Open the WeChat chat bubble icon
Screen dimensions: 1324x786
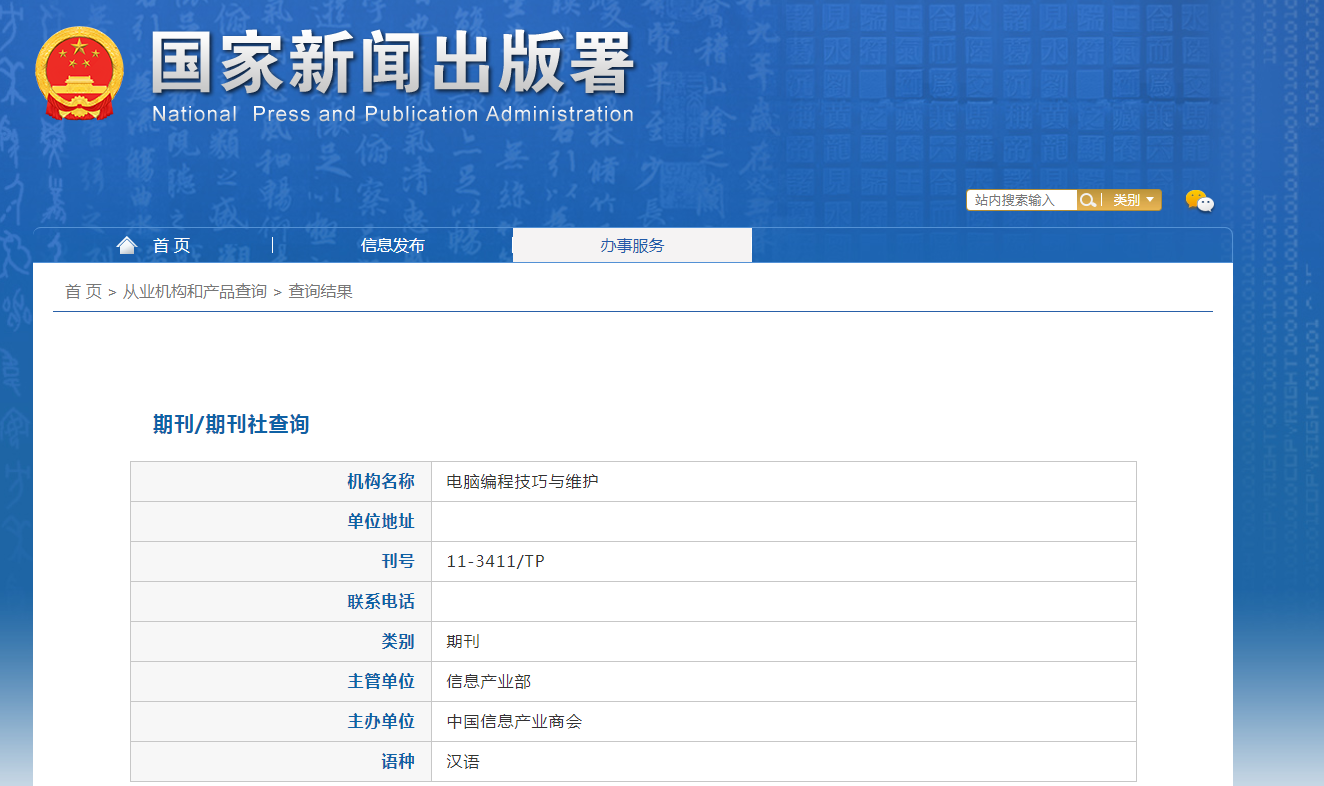(1199, 201)
